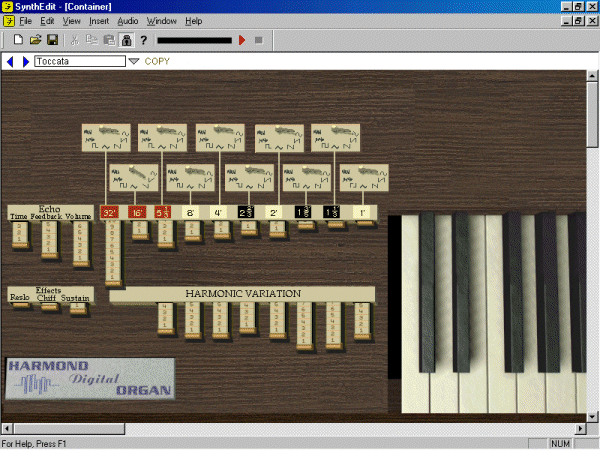600x450 pixels.
Task: Go to previous patch with left arrow
Action: pos(11,62)
